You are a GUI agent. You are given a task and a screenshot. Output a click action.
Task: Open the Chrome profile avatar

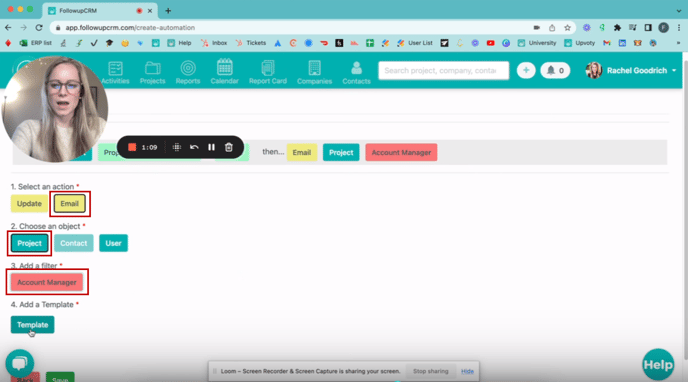pyautogui.click(x=663, y=28)
